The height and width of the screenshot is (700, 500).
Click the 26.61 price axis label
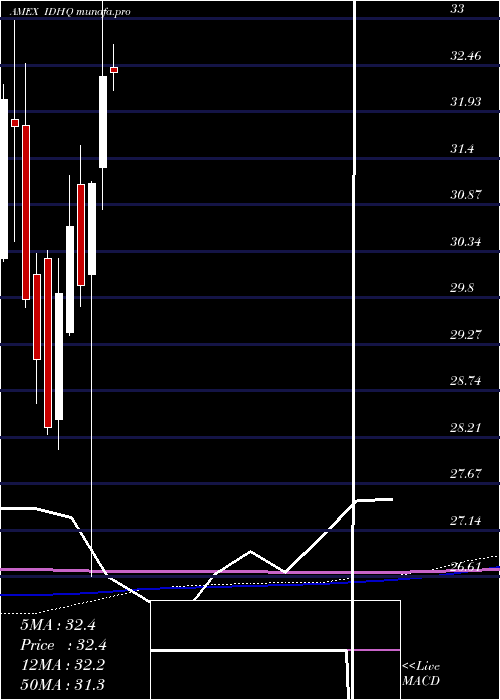pyautogui.click(x=466, y=567)
